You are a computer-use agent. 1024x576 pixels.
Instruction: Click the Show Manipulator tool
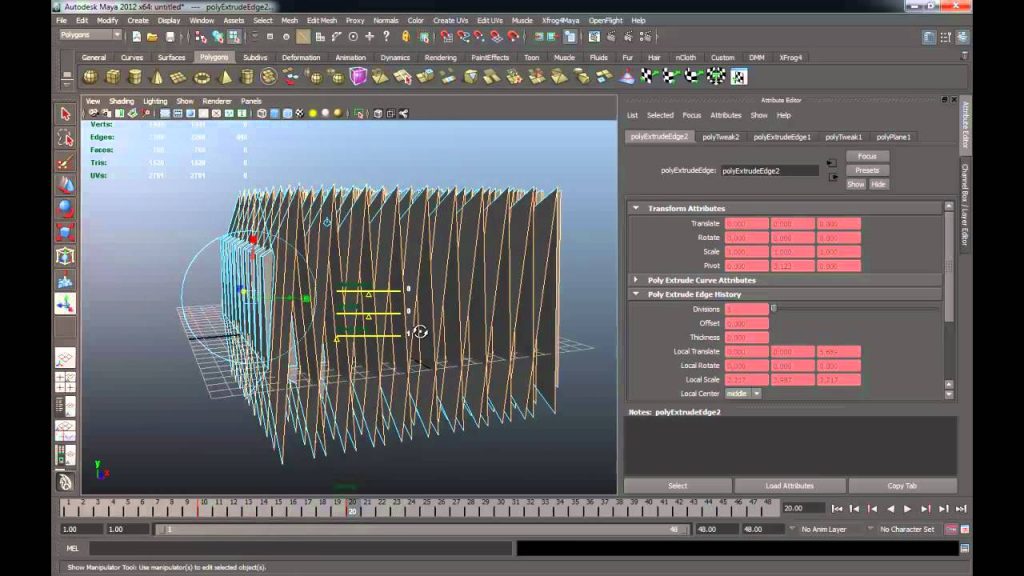(65, 304)
